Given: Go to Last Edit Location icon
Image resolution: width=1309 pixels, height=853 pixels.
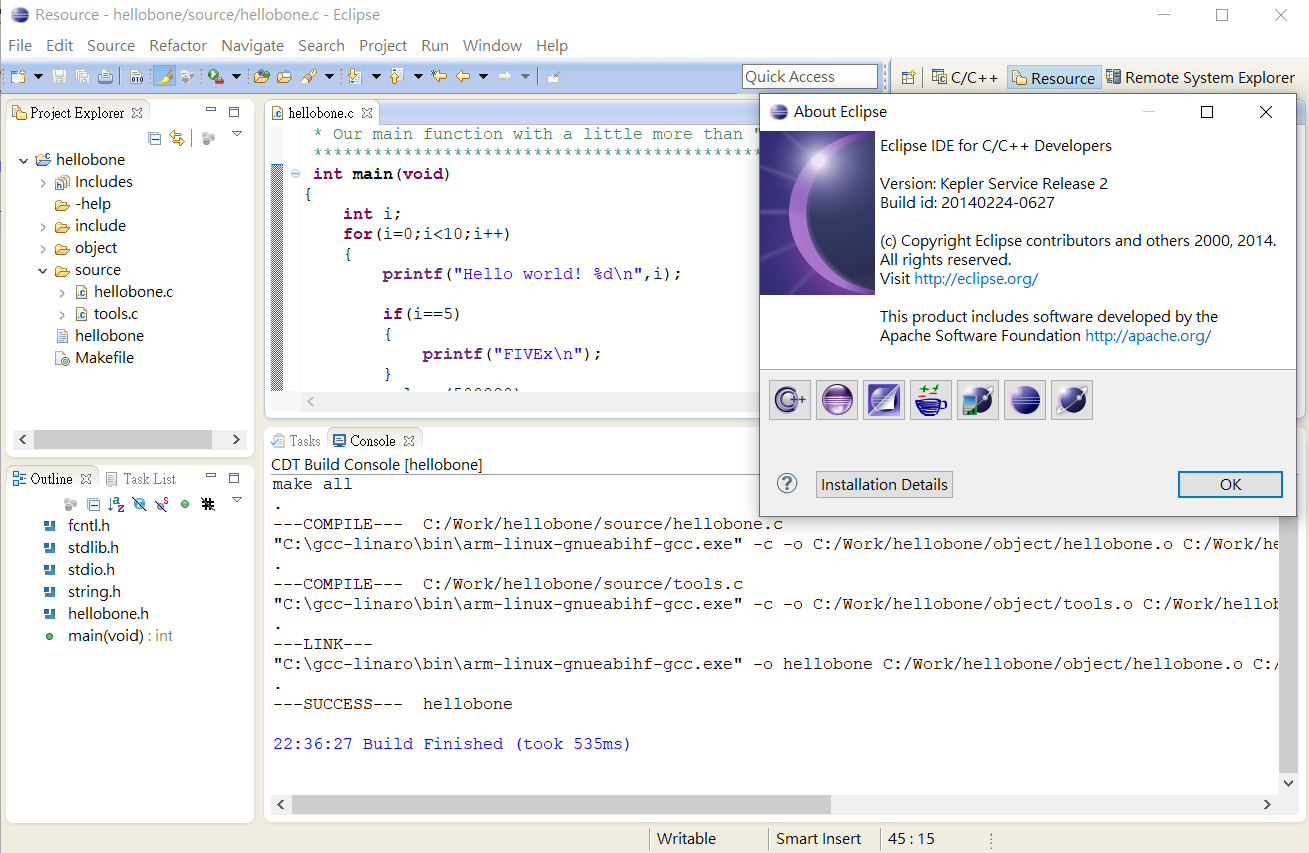Looking at the screenshot, I should (439, 77).
